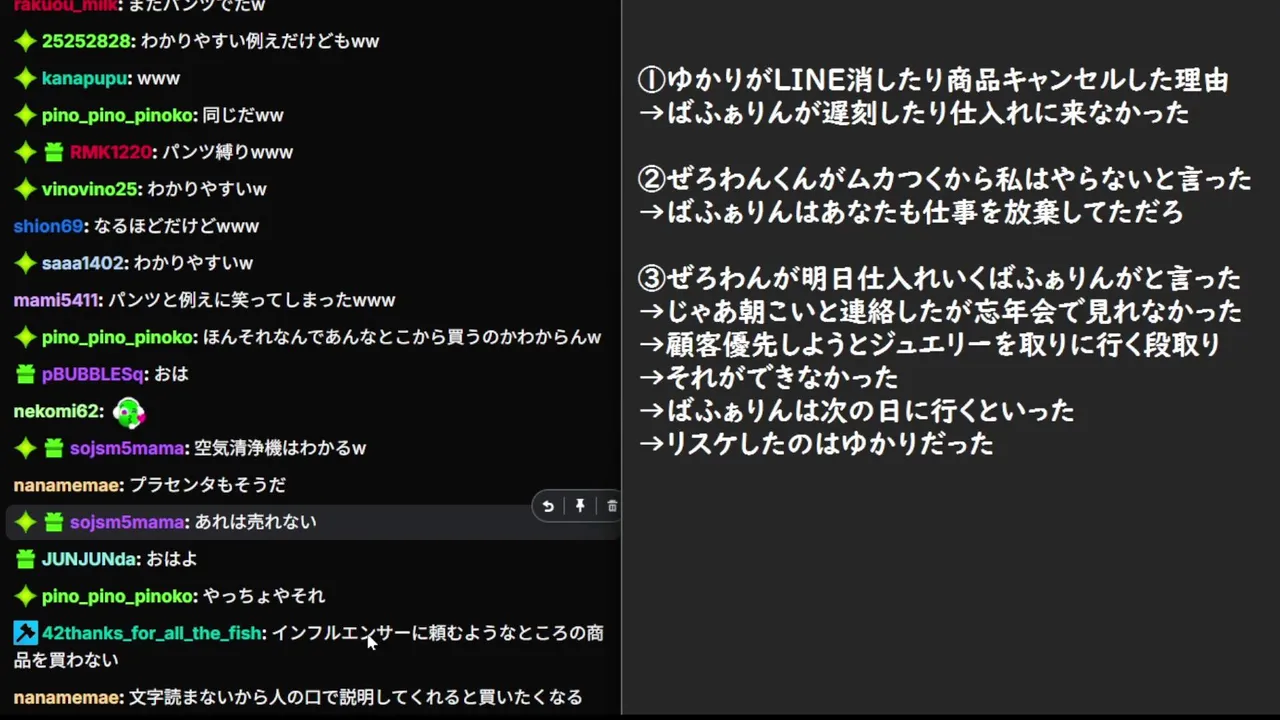The image size is (1280, 720).
Task: Click the chat text 'なるほどだけどwww'
Action: pos(176,226)
